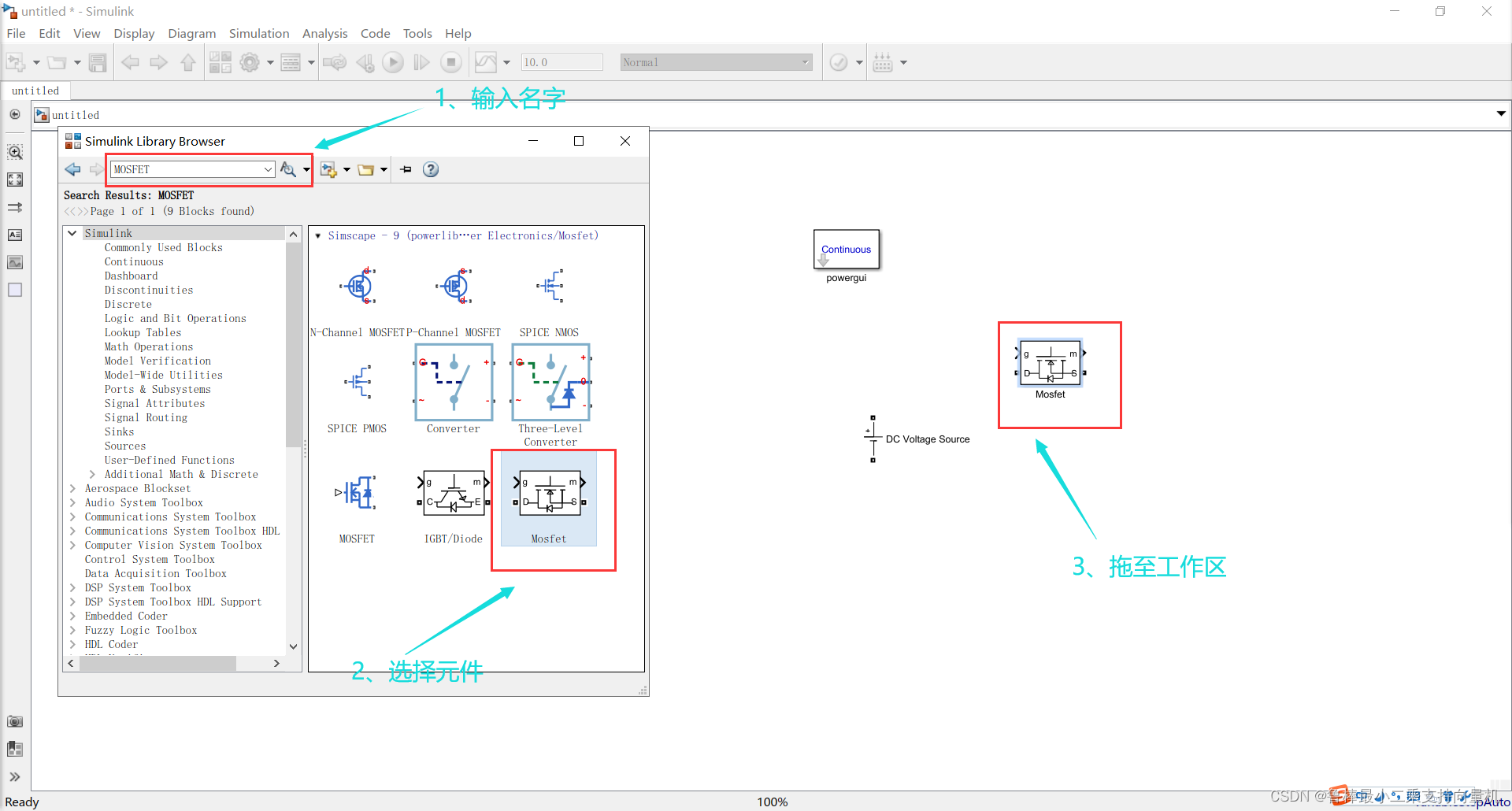
Task: Select the Sources library item
Action: [x=124, y=446]
